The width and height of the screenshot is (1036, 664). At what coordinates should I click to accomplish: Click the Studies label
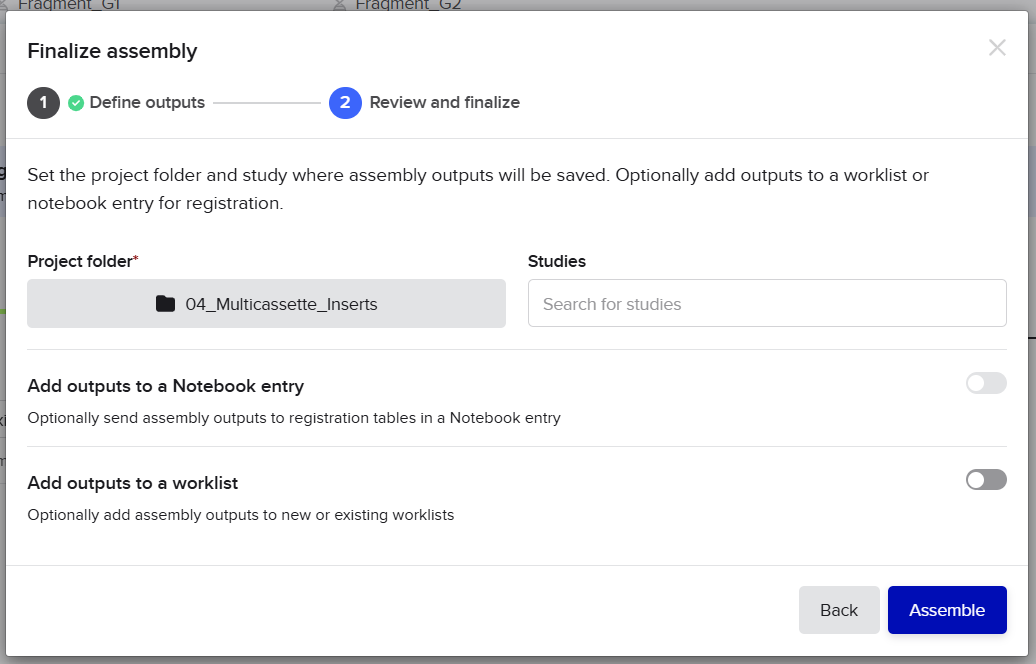point(556,262)
